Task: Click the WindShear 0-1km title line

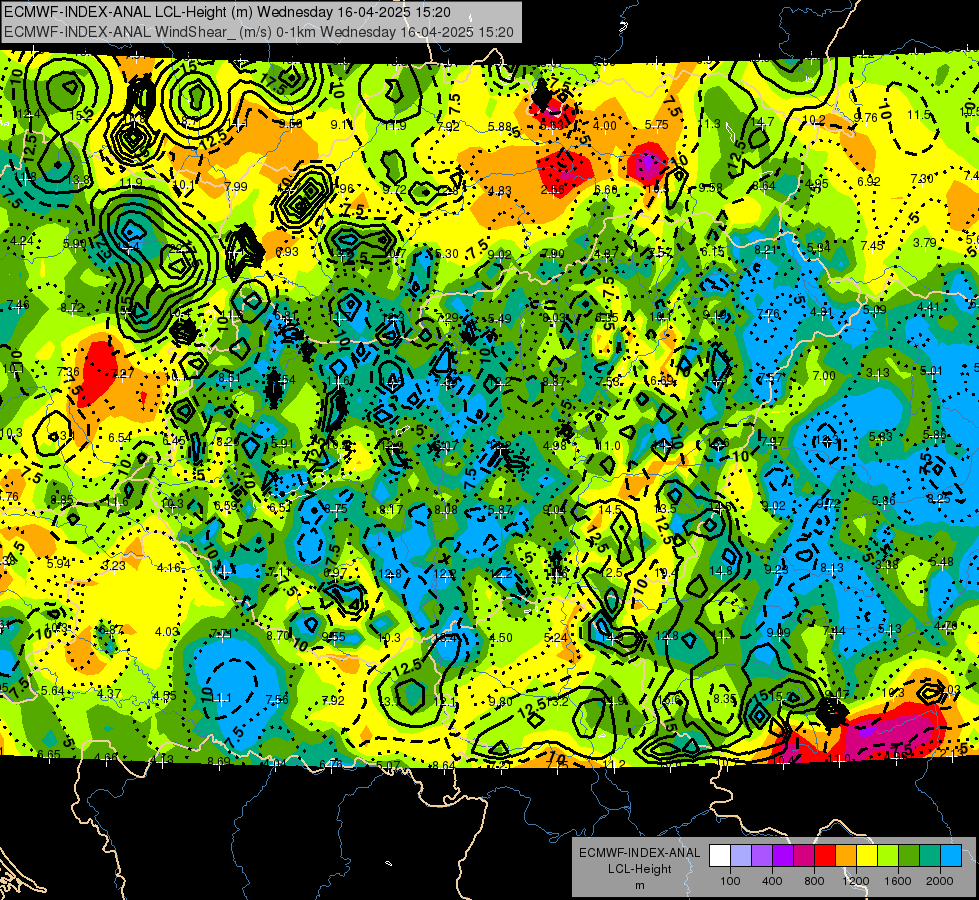Action: (x=258, y=32)
